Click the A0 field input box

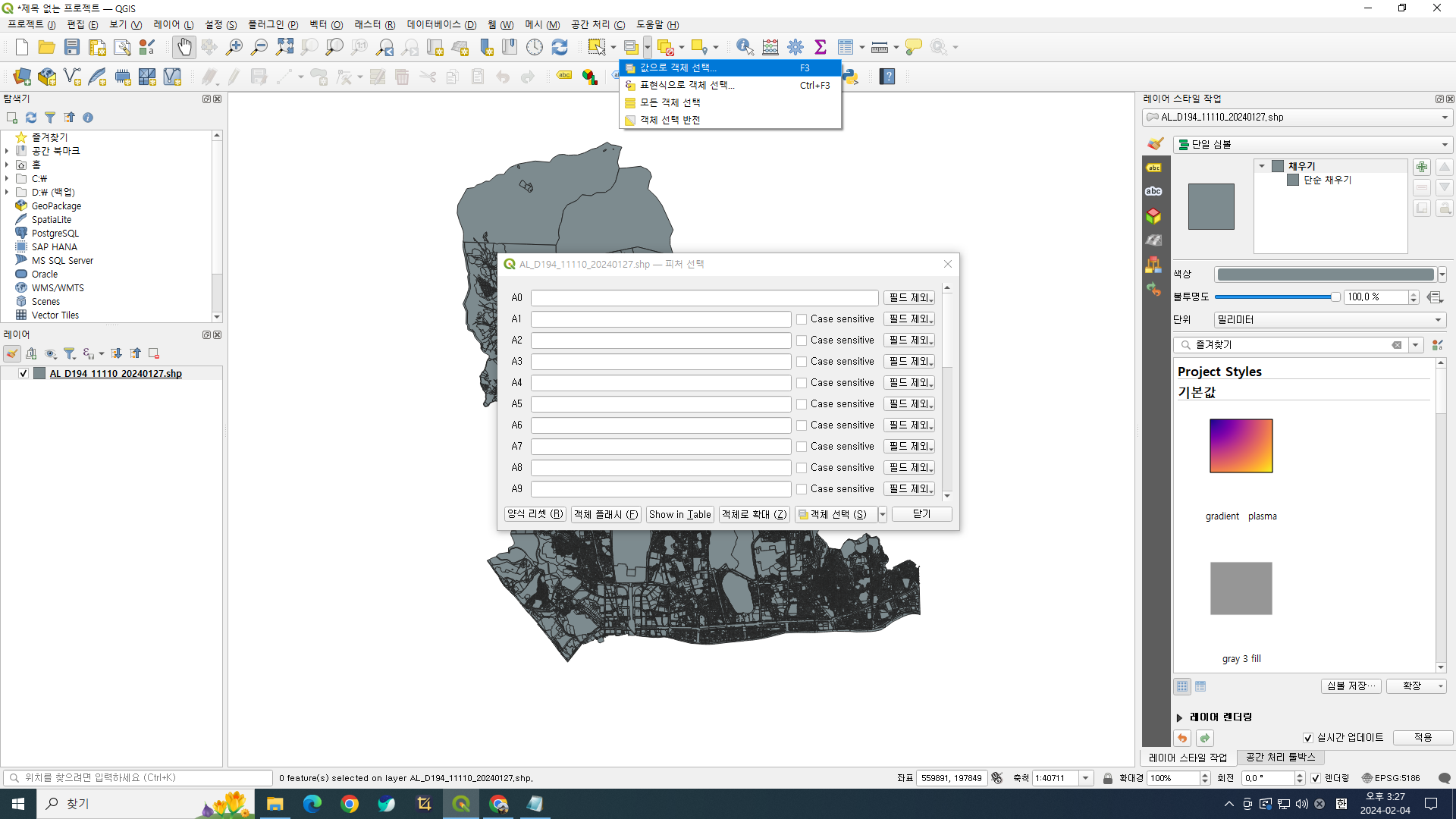tap(704, 298)
